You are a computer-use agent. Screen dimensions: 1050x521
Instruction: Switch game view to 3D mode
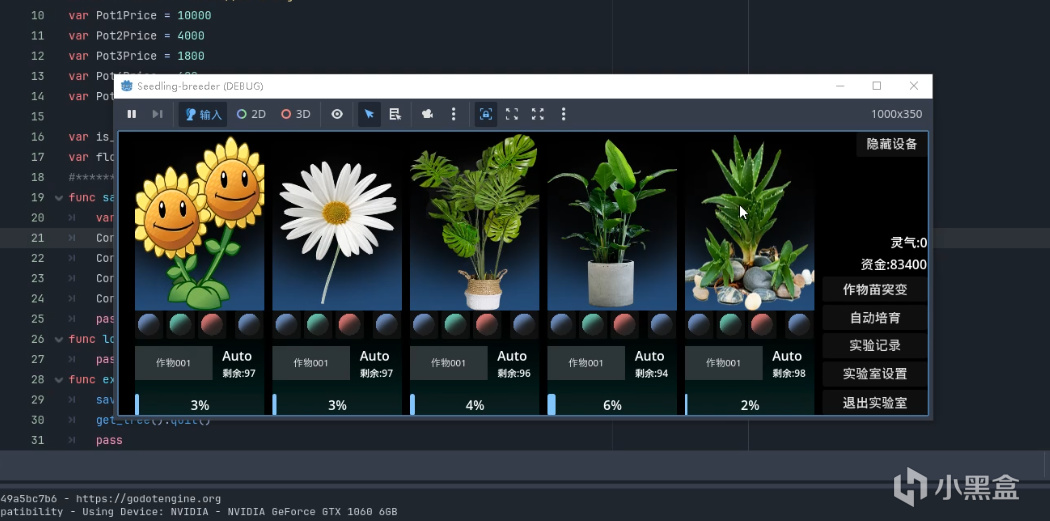click(296, 115)
